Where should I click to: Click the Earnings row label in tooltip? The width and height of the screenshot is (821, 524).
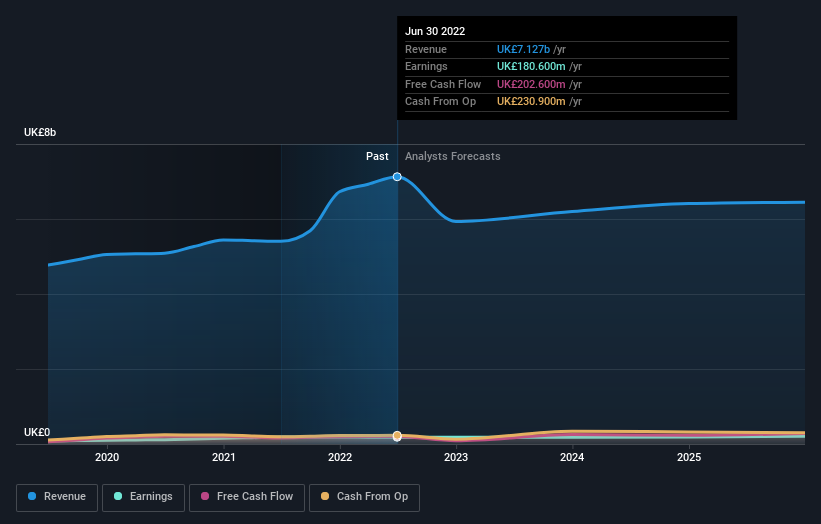(426, 66)
